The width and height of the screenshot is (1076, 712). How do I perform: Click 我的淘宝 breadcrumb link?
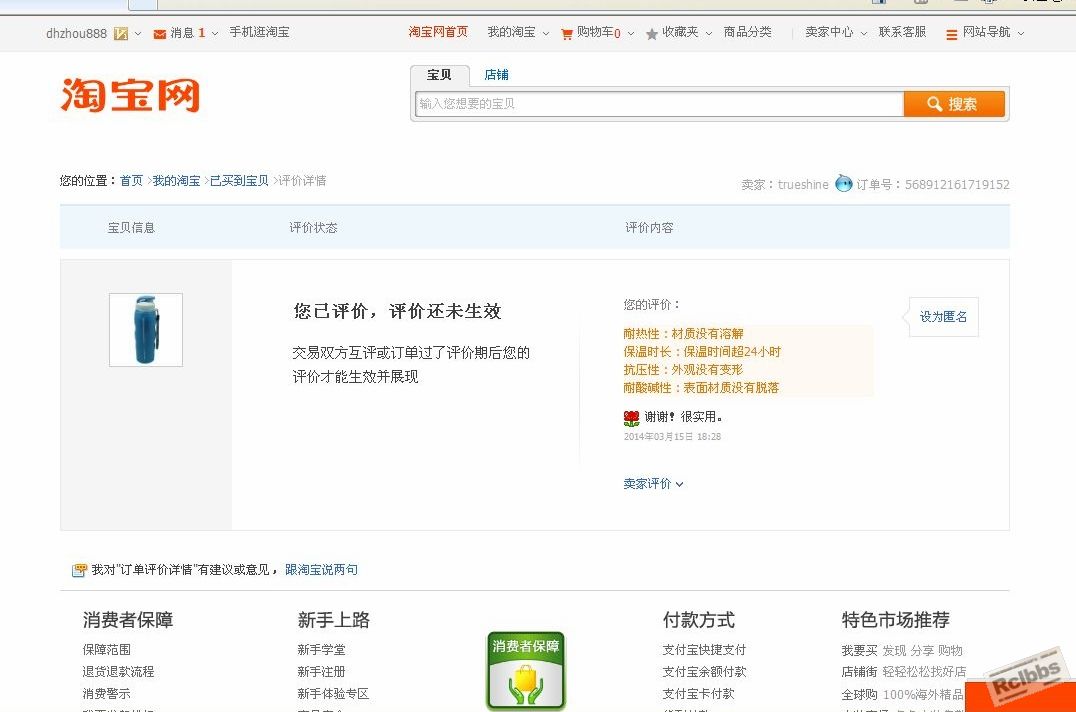coord(176,180)
